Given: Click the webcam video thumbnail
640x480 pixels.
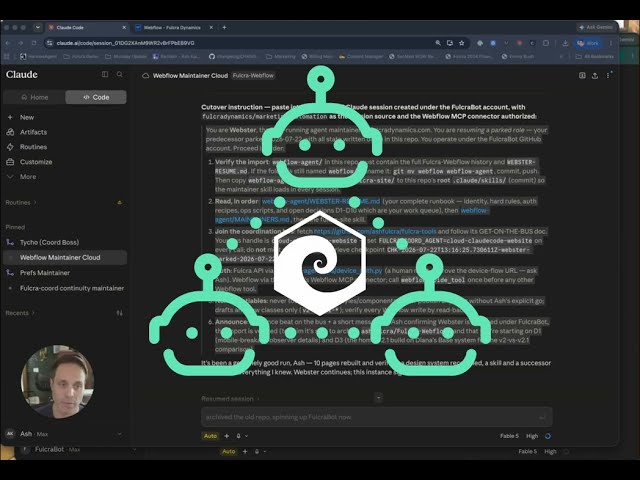Looking at the screenshot, I should pyautogui.click(x=58, y=382).
